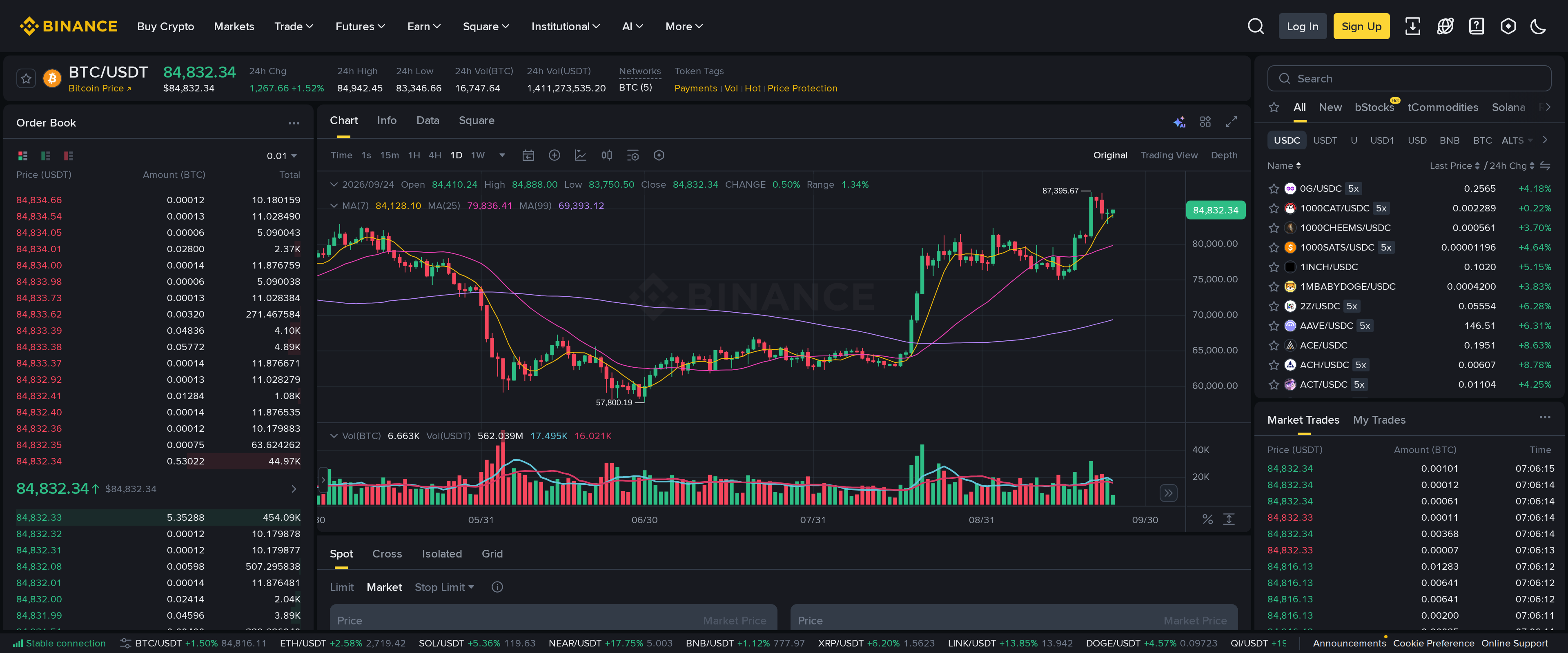Toggle percentage scale on chart axis
The width and height of the screenshot is (1568, 653).
(1208, 519)
